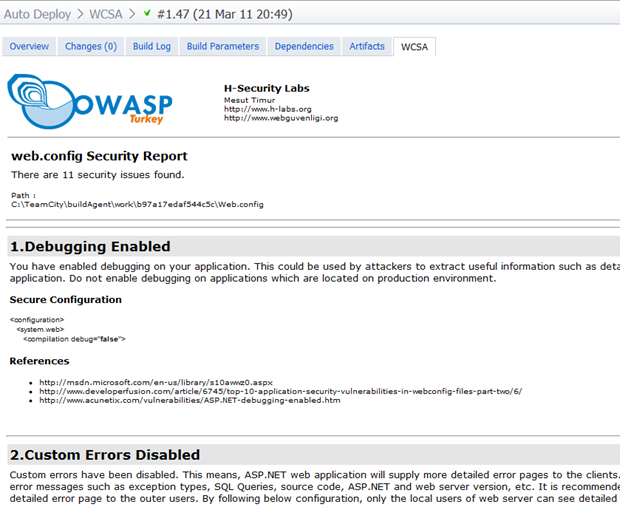Click '2.Custom Errors Disabled' heading
The image size is (620, 507).
[x=105, y=455]
